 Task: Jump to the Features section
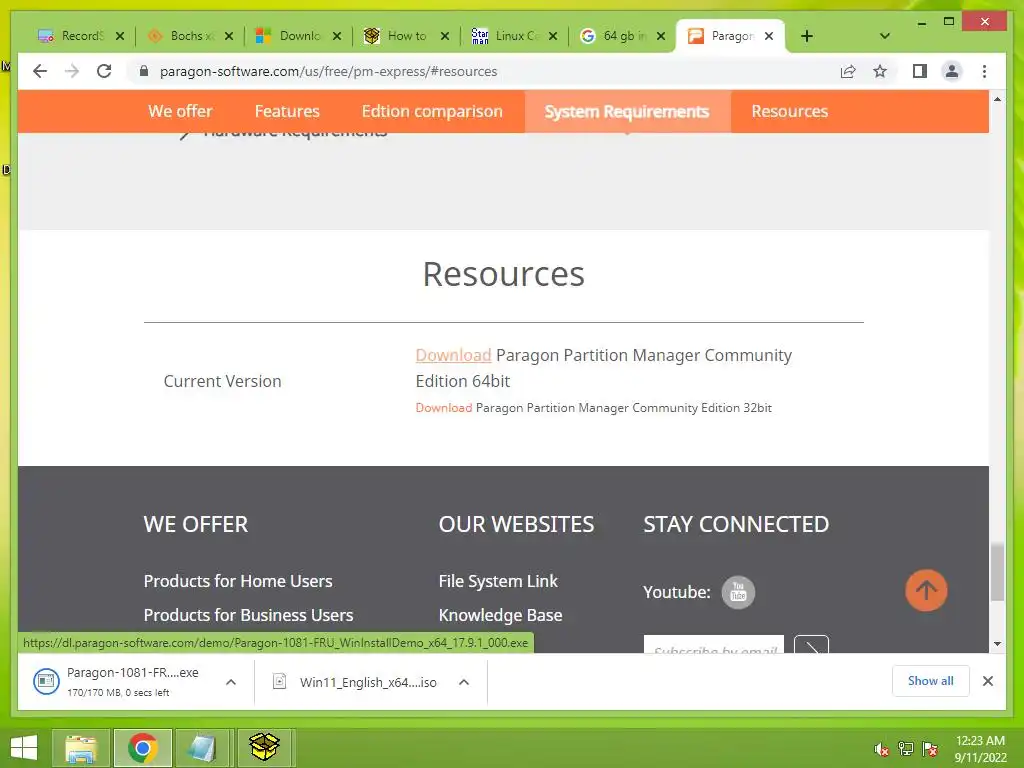[x=287, y=111]
